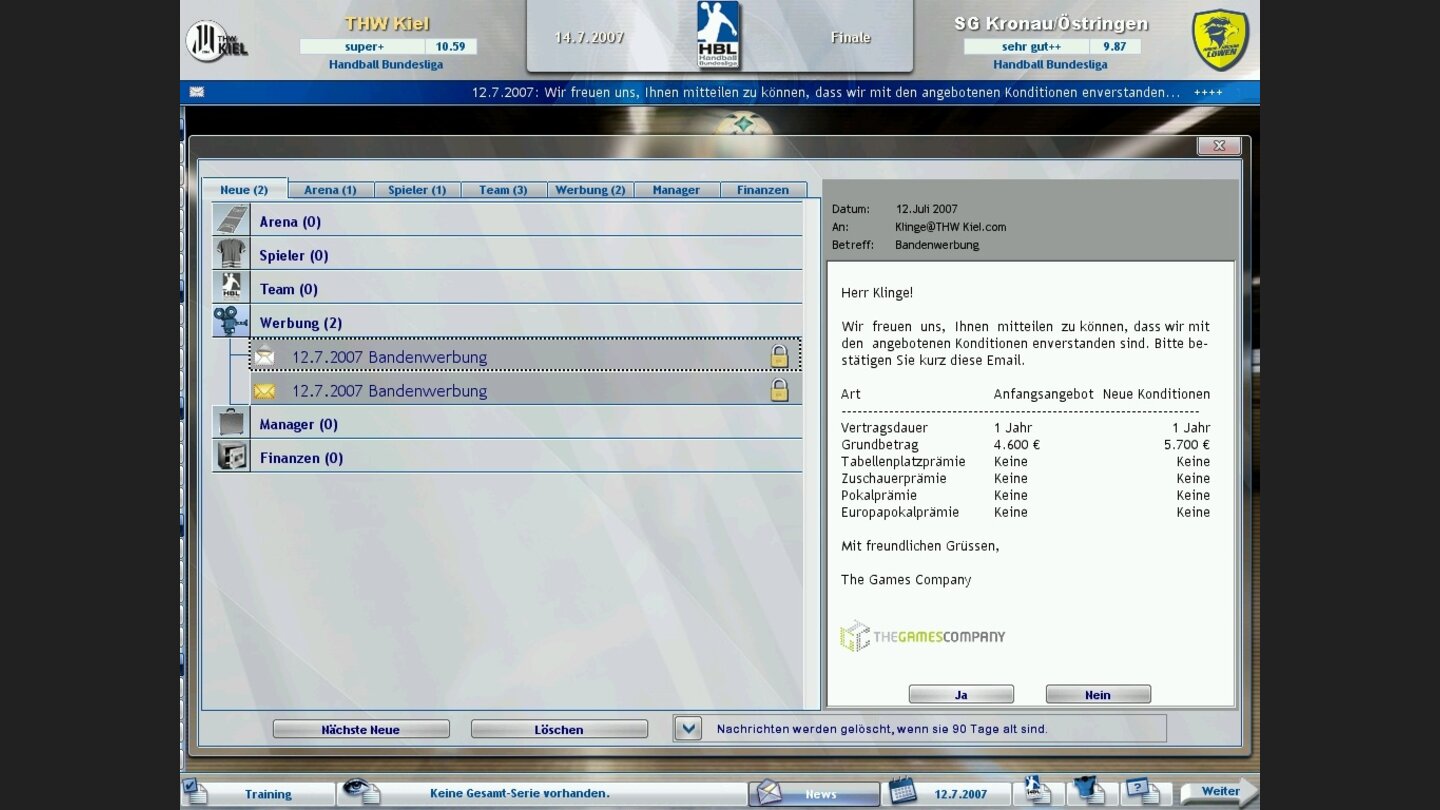Switch to the Arena (1) tab
The image size is (1440, 810).
coord(330,189)
